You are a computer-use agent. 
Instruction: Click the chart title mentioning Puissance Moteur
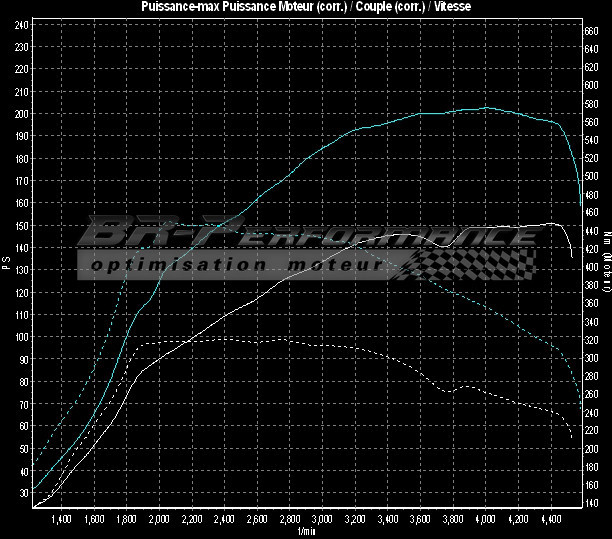306,7
